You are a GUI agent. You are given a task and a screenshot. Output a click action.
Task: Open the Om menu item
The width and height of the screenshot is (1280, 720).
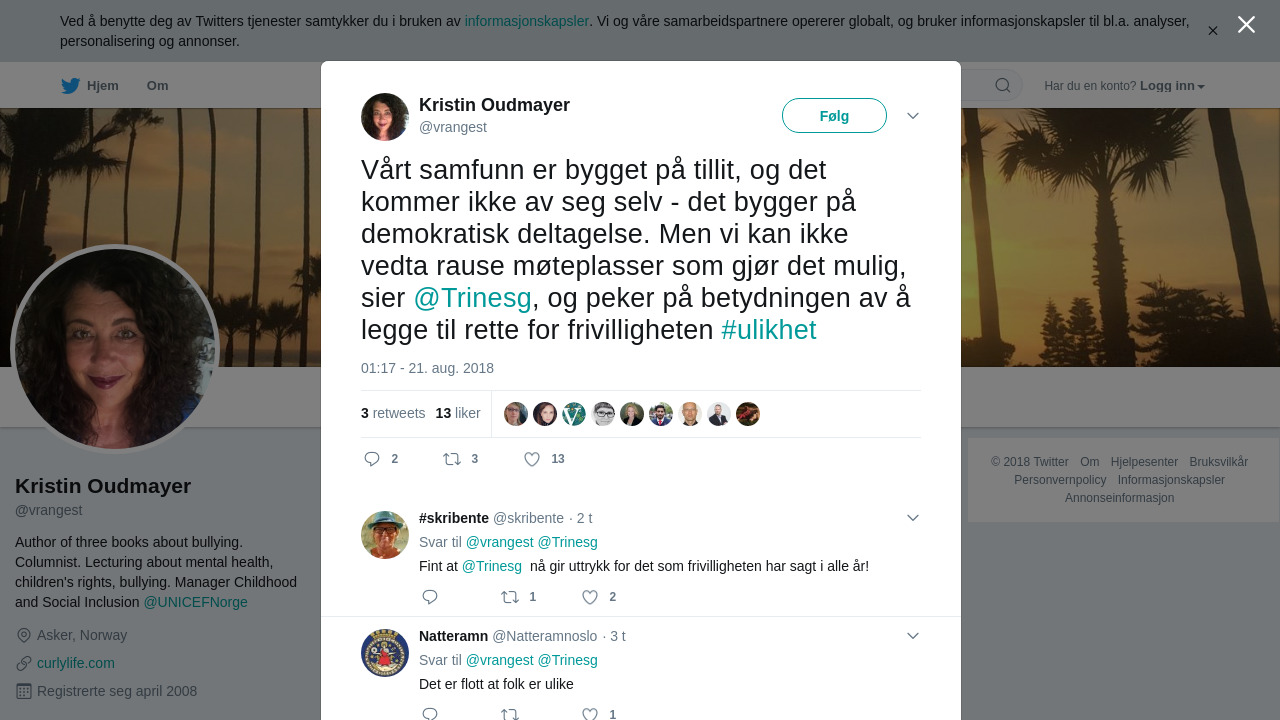click(158, 86)
